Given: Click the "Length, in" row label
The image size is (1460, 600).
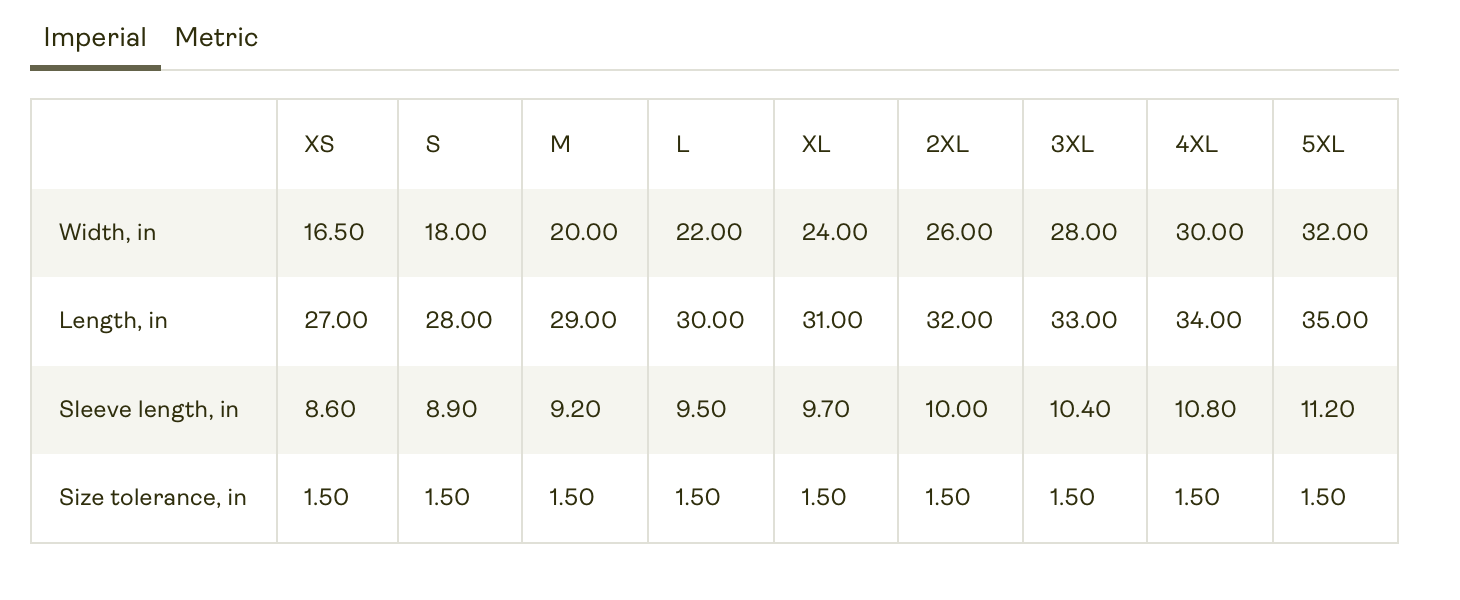Looking at the screenshot, I should pyautogui.click(x=113, y=321).
